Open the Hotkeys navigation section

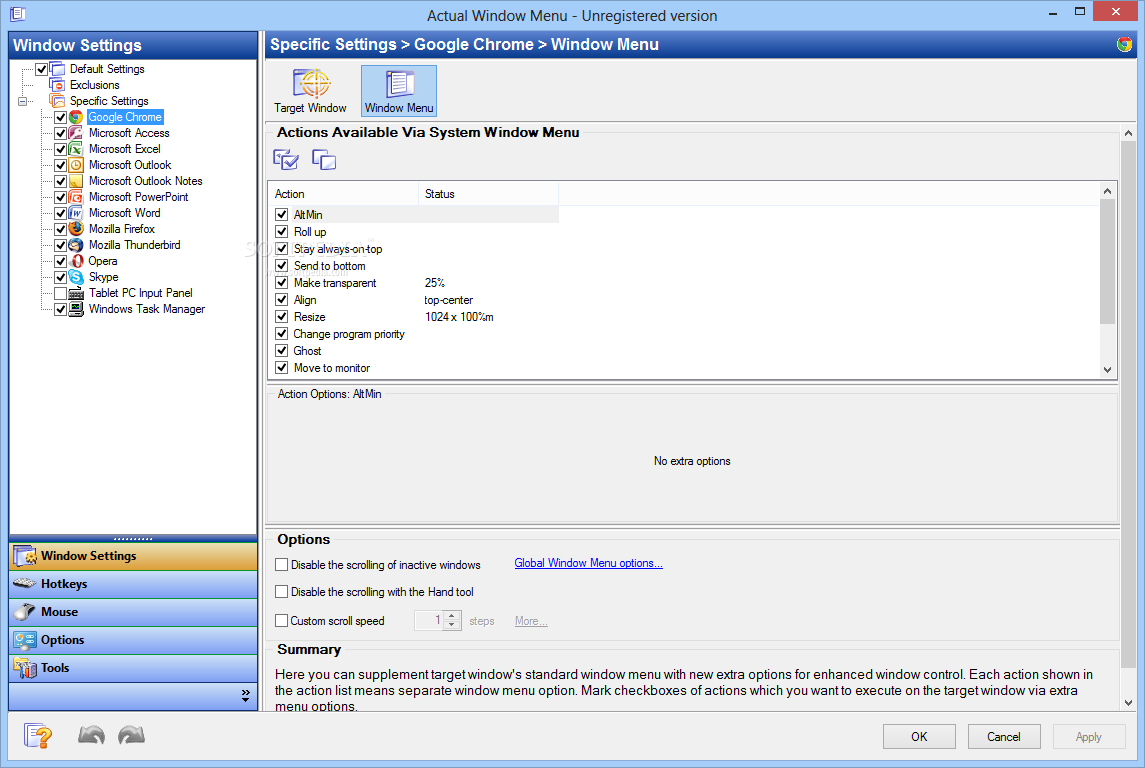click(x=133, y=584)
